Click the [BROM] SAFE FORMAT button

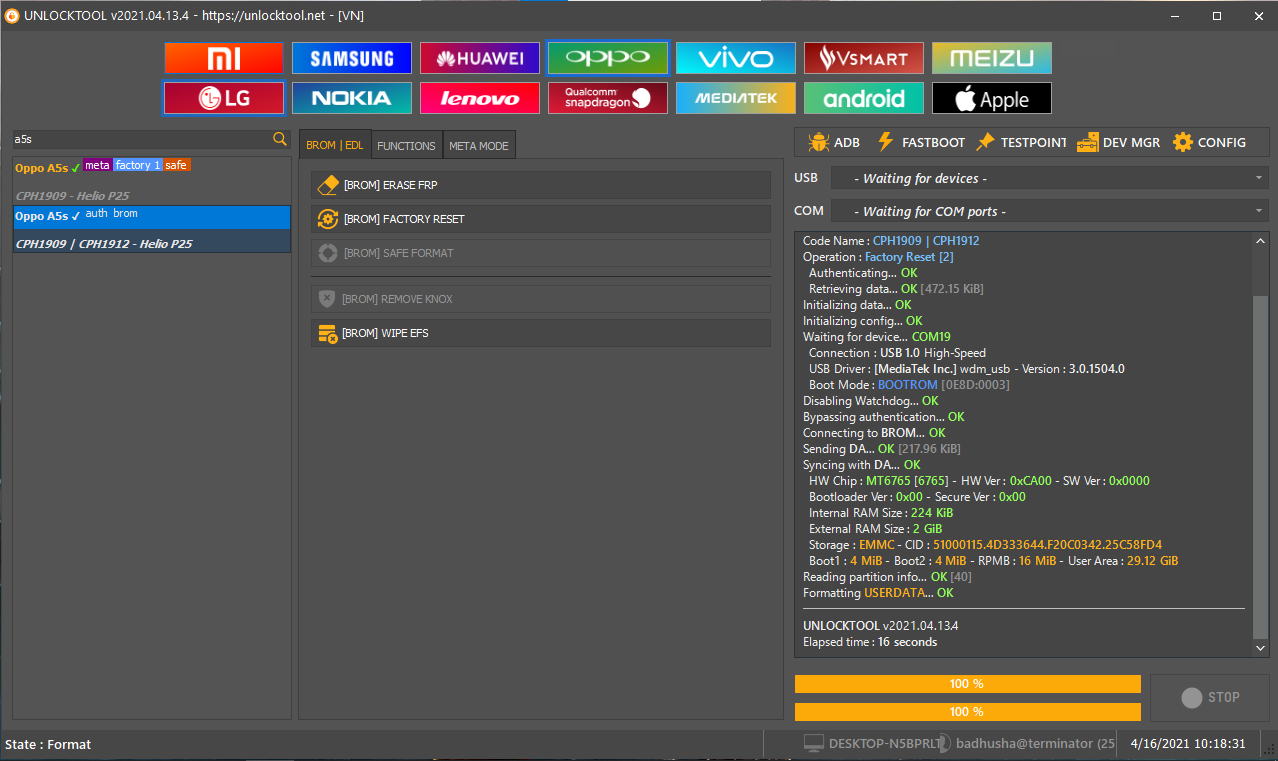pos(541,253)
